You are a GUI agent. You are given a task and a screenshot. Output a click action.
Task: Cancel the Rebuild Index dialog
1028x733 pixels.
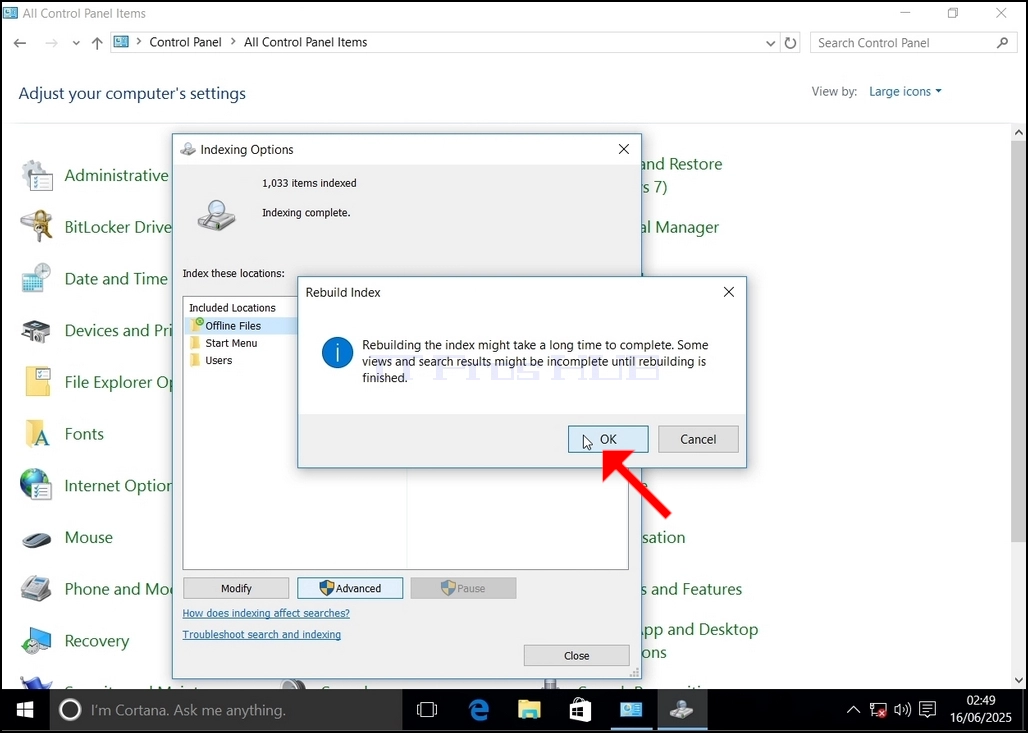tap(698, 439)
